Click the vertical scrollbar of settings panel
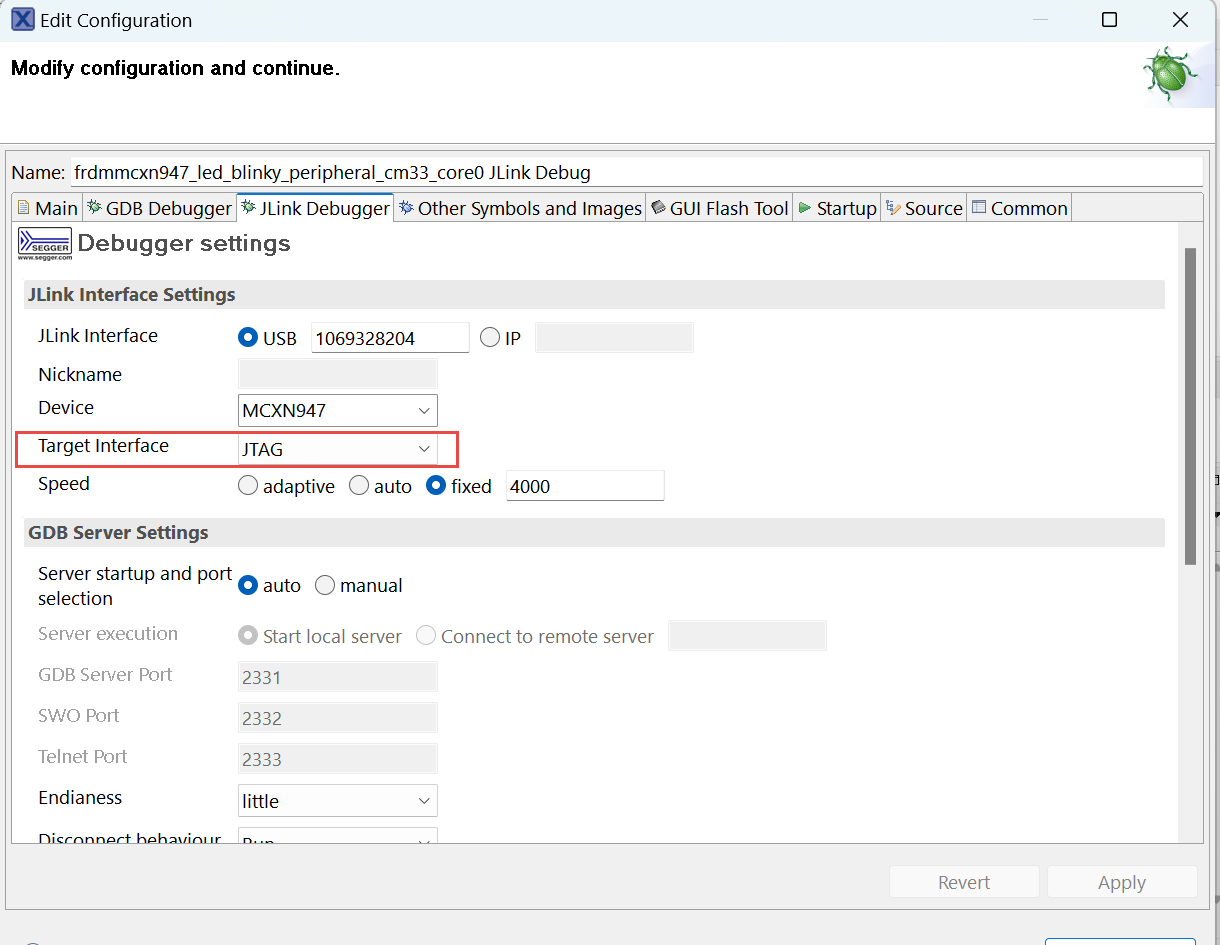1220x945 pixels. coord(1190,406)
